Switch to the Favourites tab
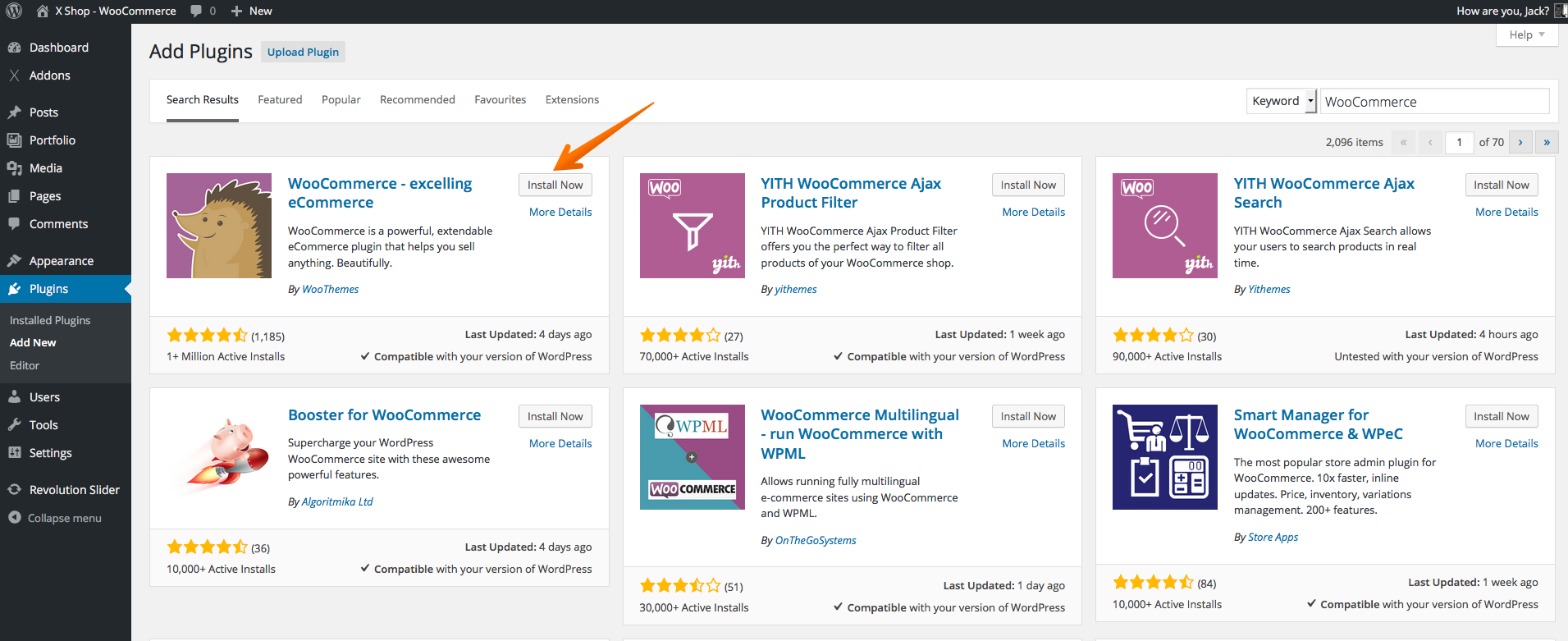Screen dimensions: 1568x641 501,100
